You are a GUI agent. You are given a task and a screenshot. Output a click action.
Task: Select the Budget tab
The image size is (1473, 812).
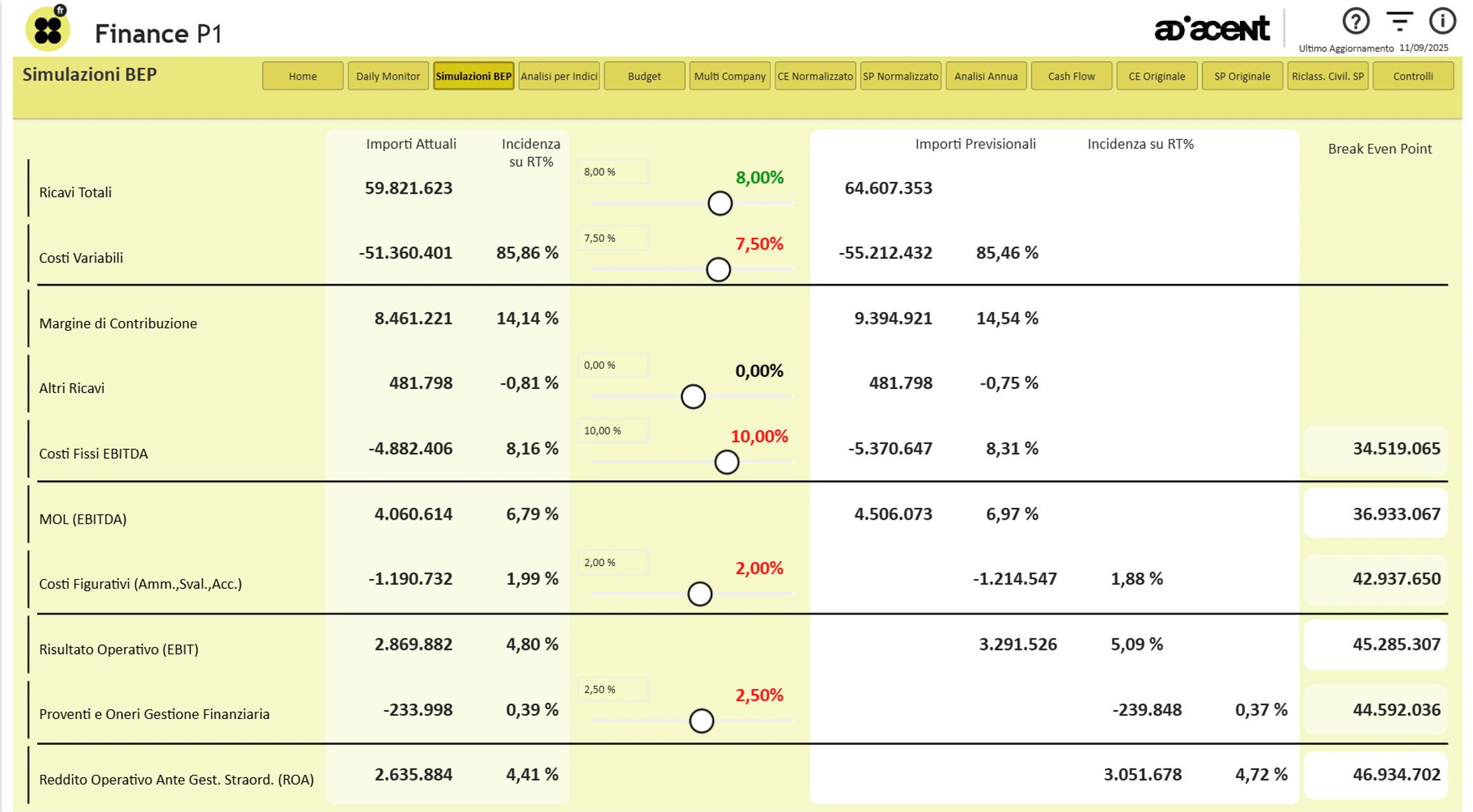point(644,76)
